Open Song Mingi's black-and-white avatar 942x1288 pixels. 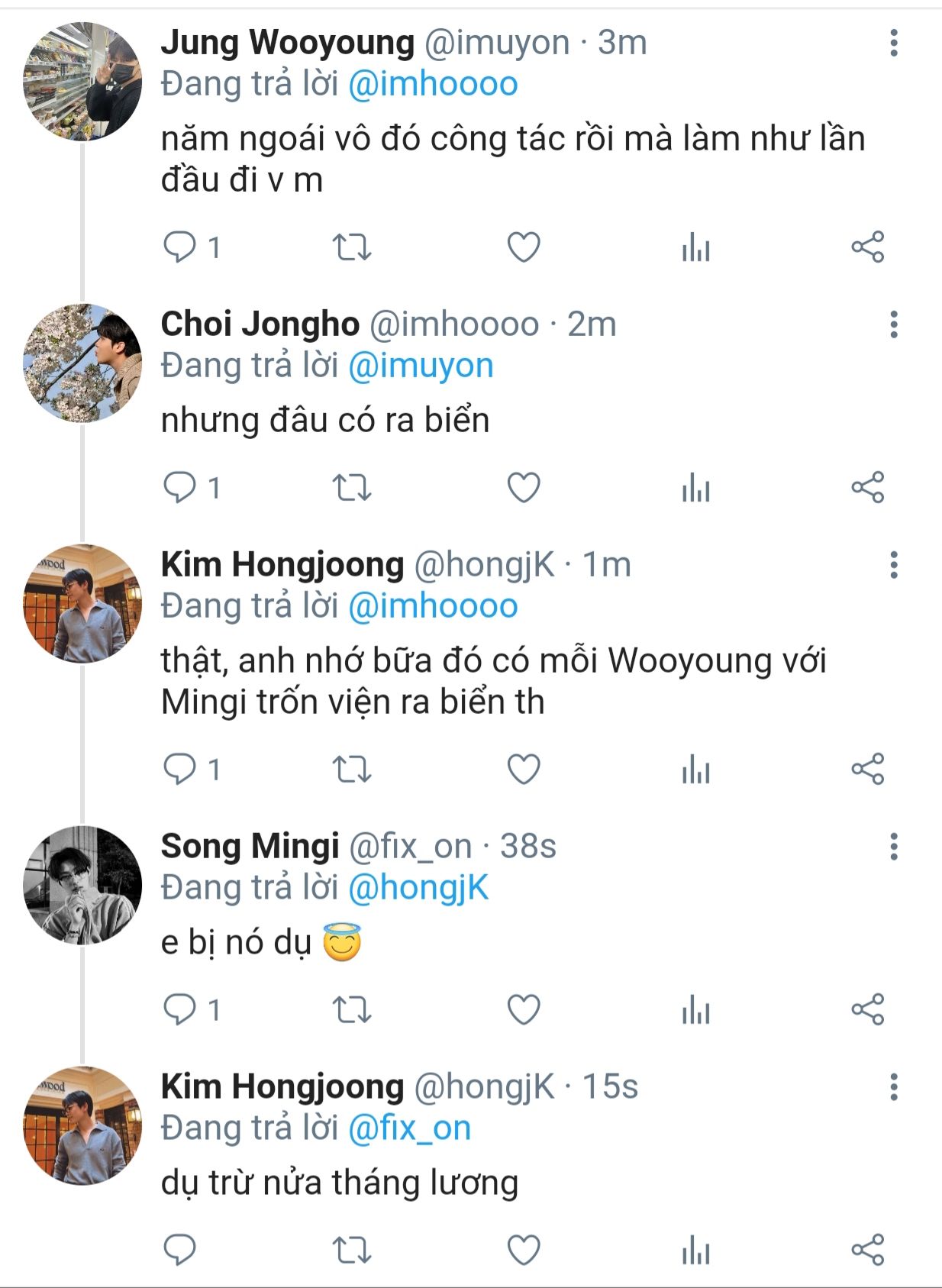82,886
